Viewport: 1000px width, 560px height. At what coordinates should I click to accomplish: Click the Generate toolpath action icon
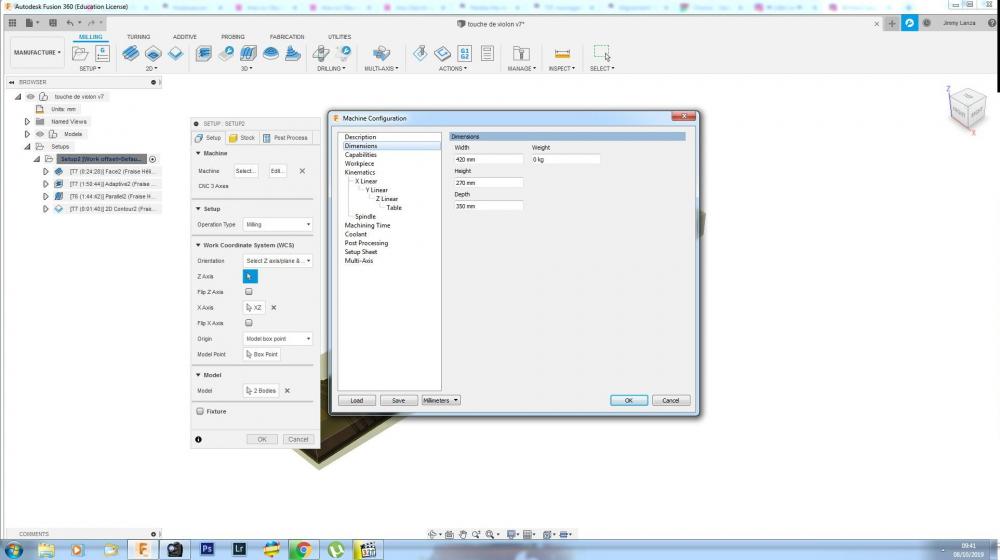(x=443, y=54)
